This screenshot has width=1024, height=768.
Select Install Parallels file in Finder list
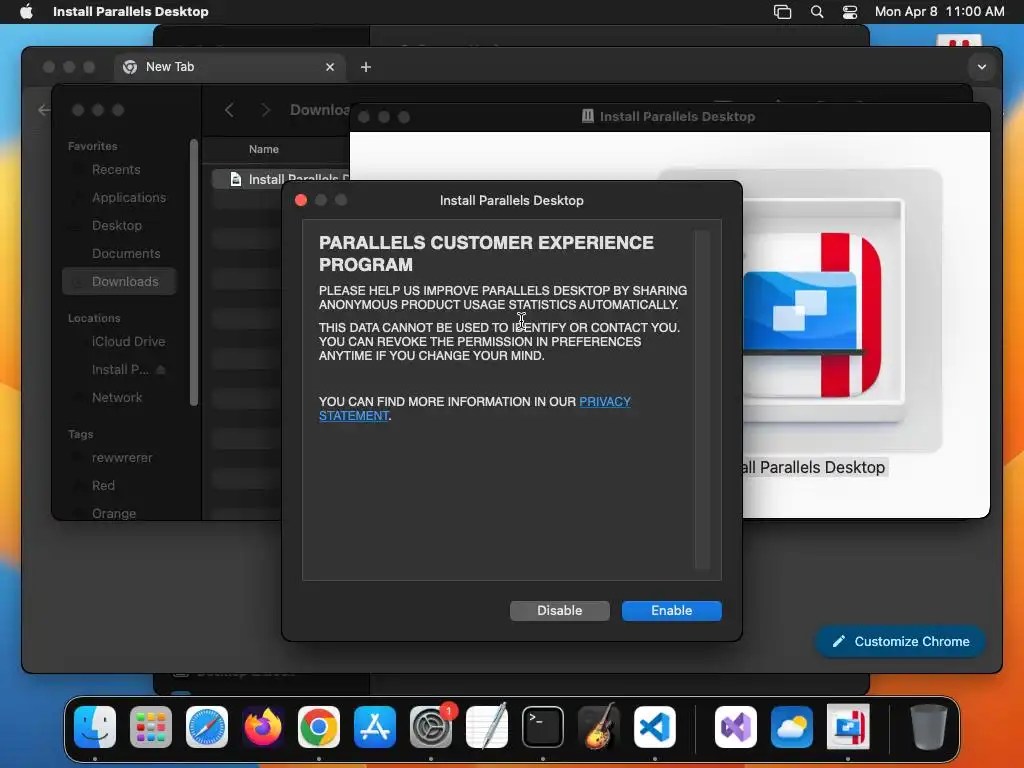tap(281, 179)
